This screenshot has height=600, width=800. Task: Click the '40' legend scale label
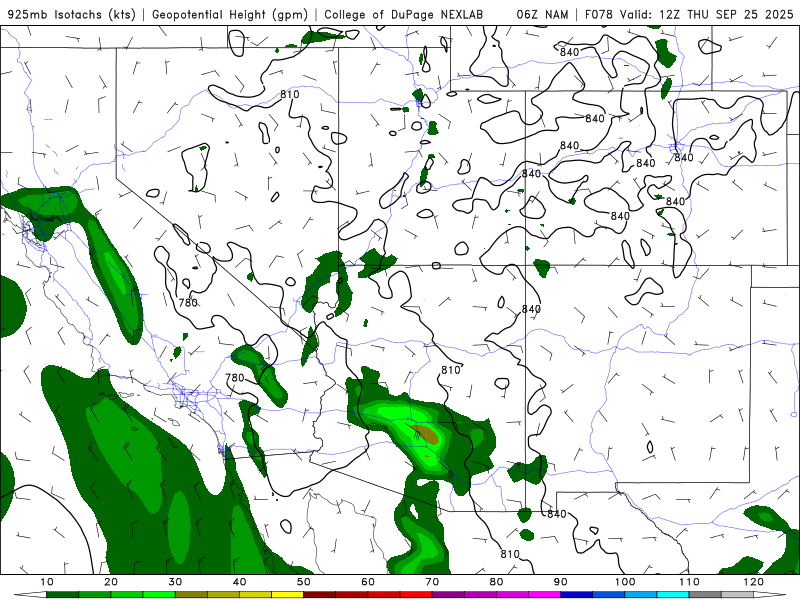[239, 582]
